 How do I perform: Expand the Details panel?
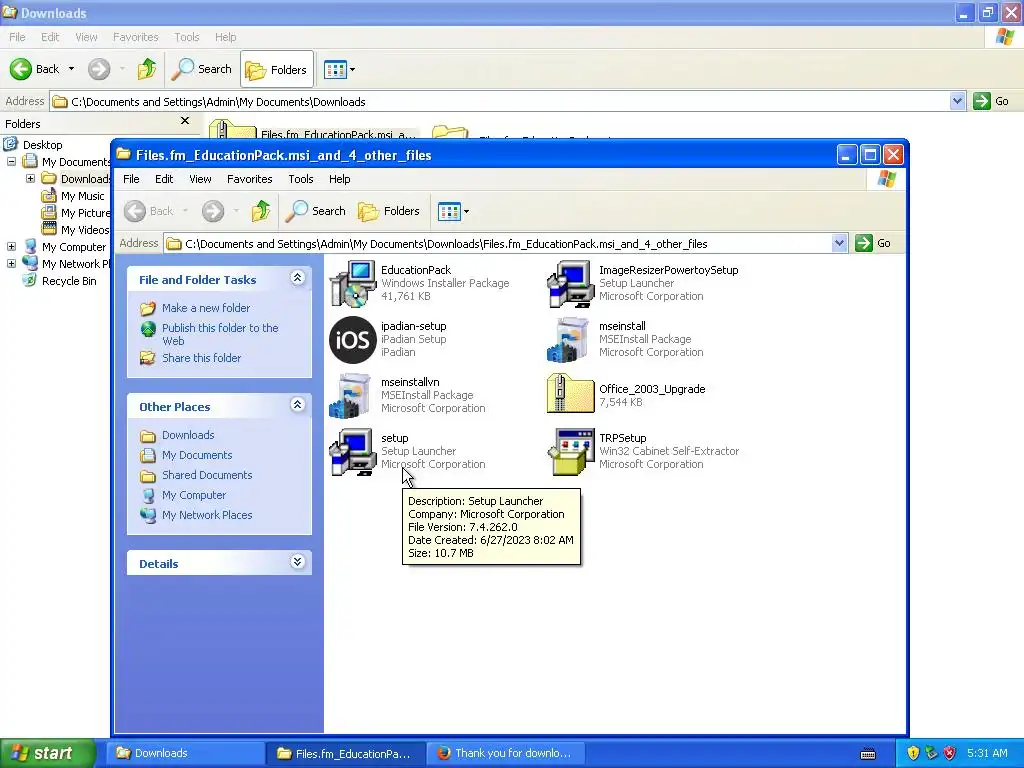pyautogui.click(x=297, y=562)
